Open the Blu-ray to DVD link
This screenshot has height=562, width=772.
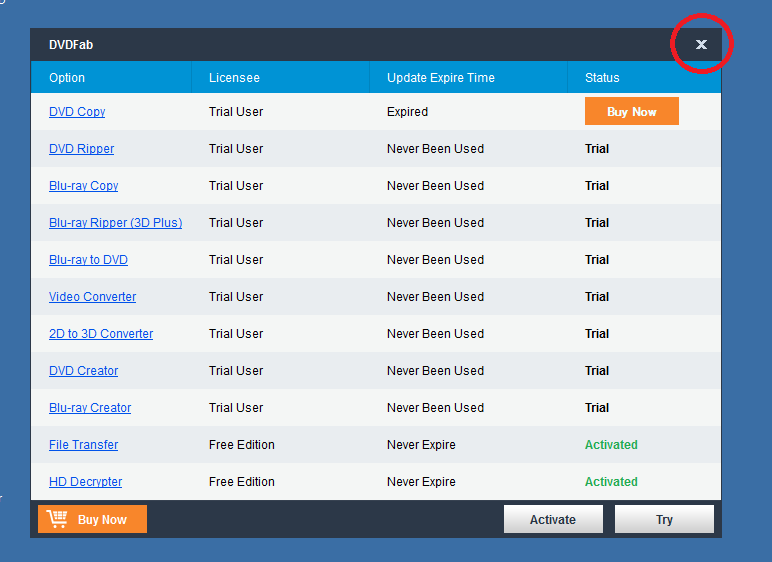[x=88, y=260]
